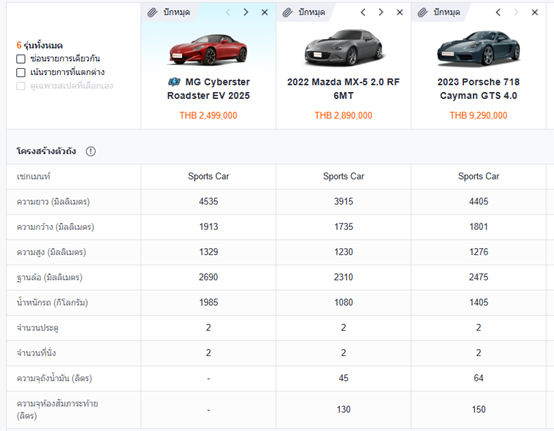Click disabled right arrow on Porsche column
This screenshot has height=431, width=554.
[516, 12]
